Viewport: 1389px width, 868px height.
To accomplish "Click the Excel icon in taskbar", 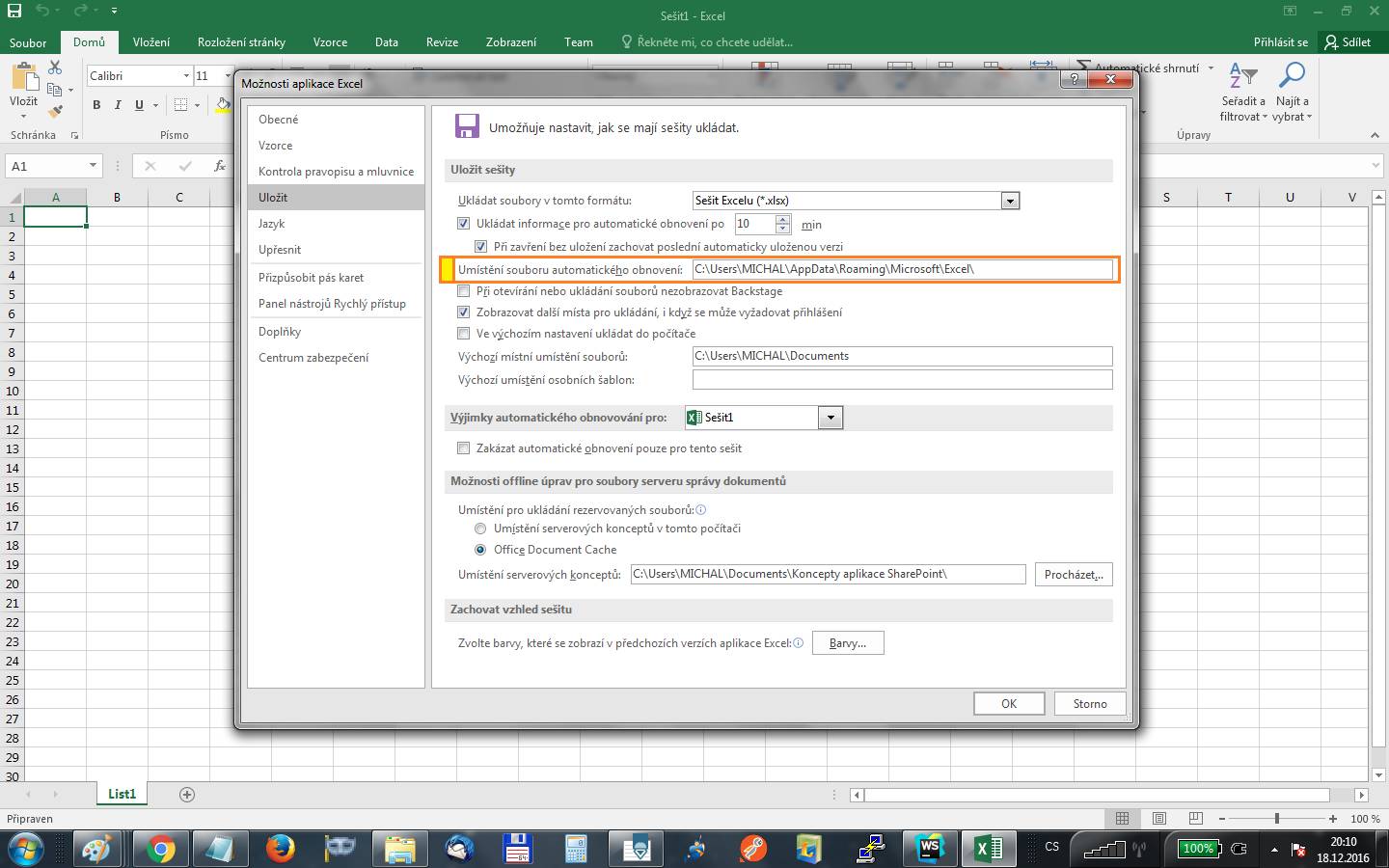I will click(989, 849).
